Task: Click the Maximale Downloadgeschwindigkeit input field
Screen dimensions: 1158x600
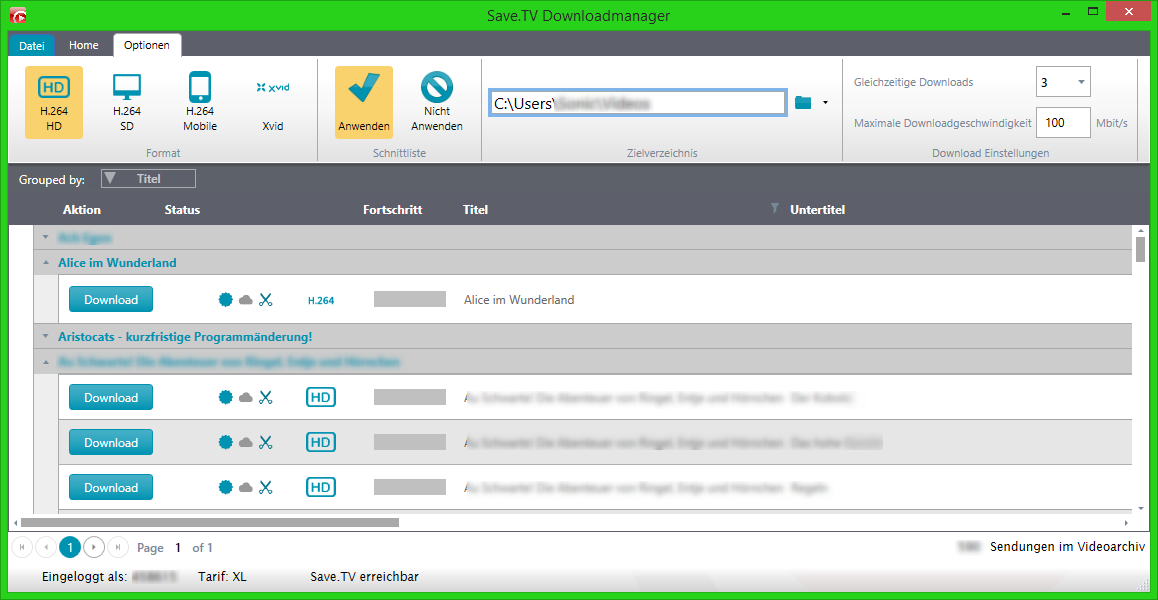Action: pyautogui.click(x=1062, y=122)
